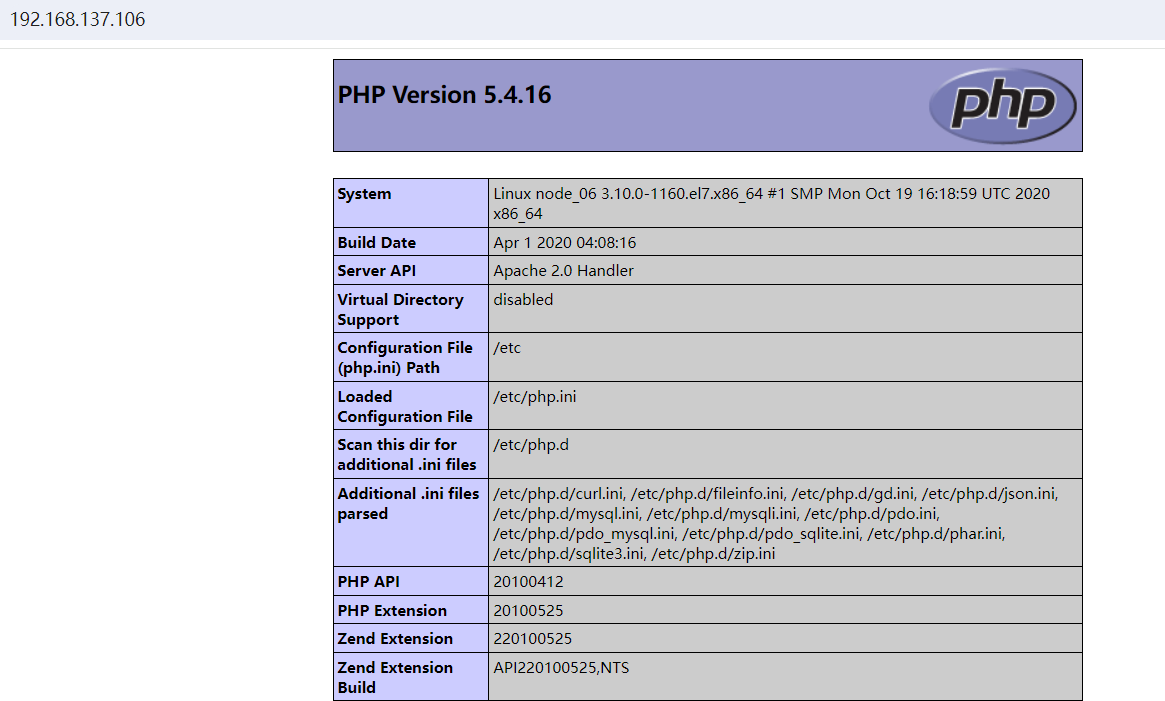1165x701 pixels.
Task: Click the parsed ini files list starting with curl.ini
Action: (x=776, y=523)
